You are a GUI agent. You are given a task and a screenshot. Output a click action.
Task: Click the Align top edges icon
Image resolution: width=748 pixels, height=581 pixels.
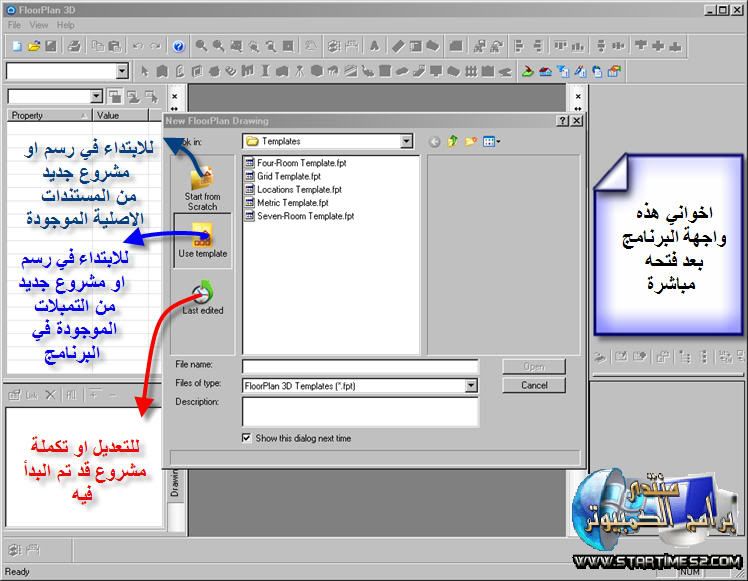(560, 46)
